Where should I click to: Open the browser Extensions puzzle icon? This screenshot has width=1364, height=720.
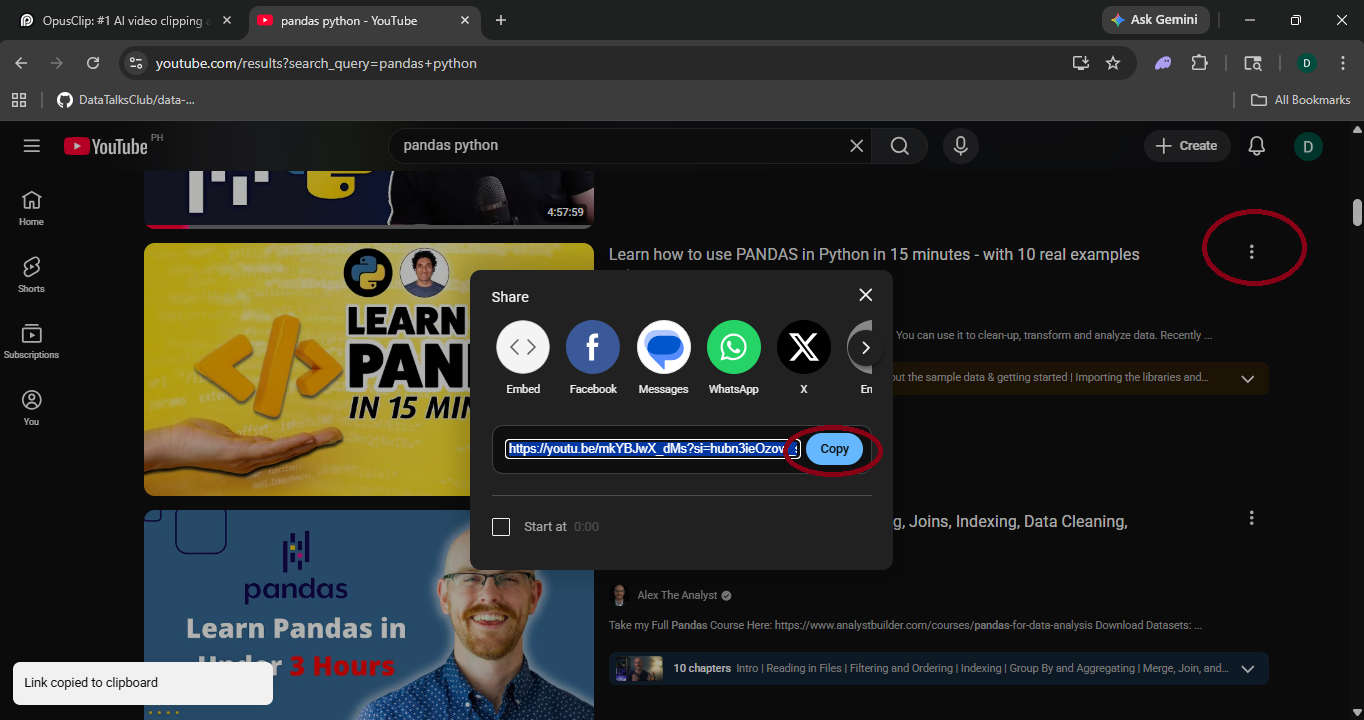pyautogui.click(x=1200, y=63)
